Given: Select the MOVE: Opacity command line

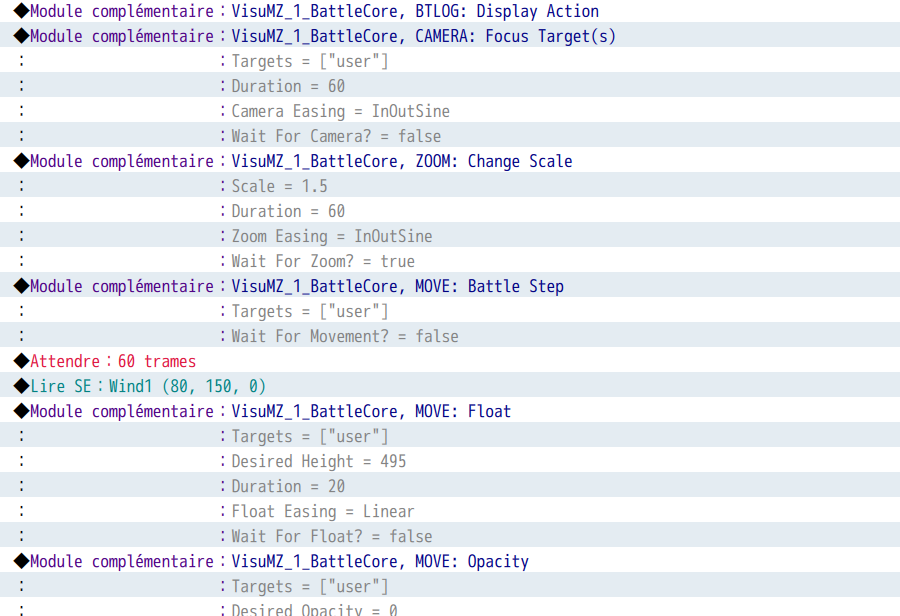Looking at the screenshot, I should [x=380, y=561].
